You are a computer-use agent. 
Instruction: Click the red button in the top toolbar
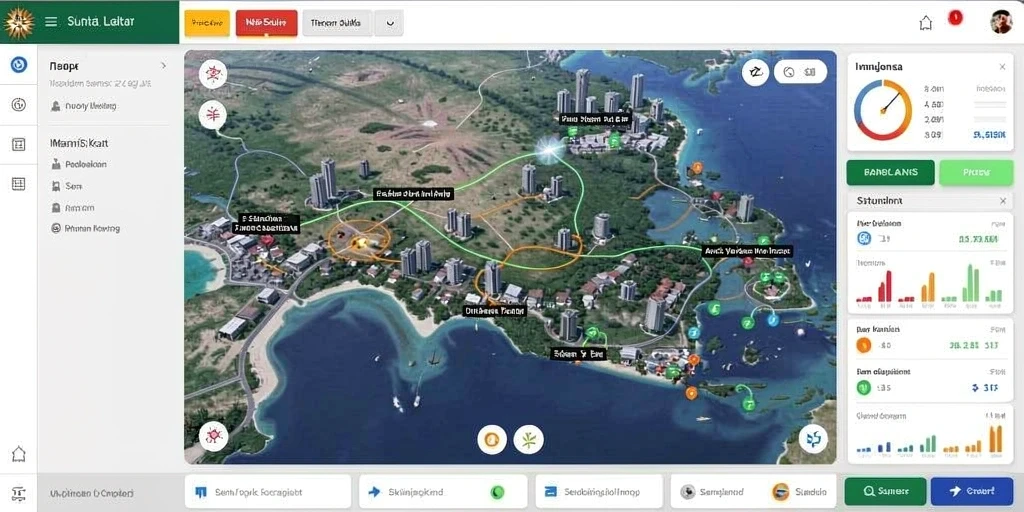pos(266,22)
